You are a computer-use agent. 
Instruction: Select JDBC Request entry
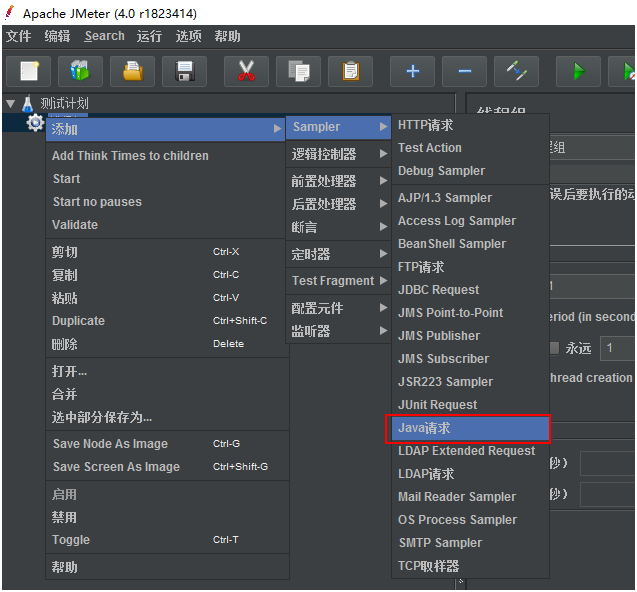(470, 290)
